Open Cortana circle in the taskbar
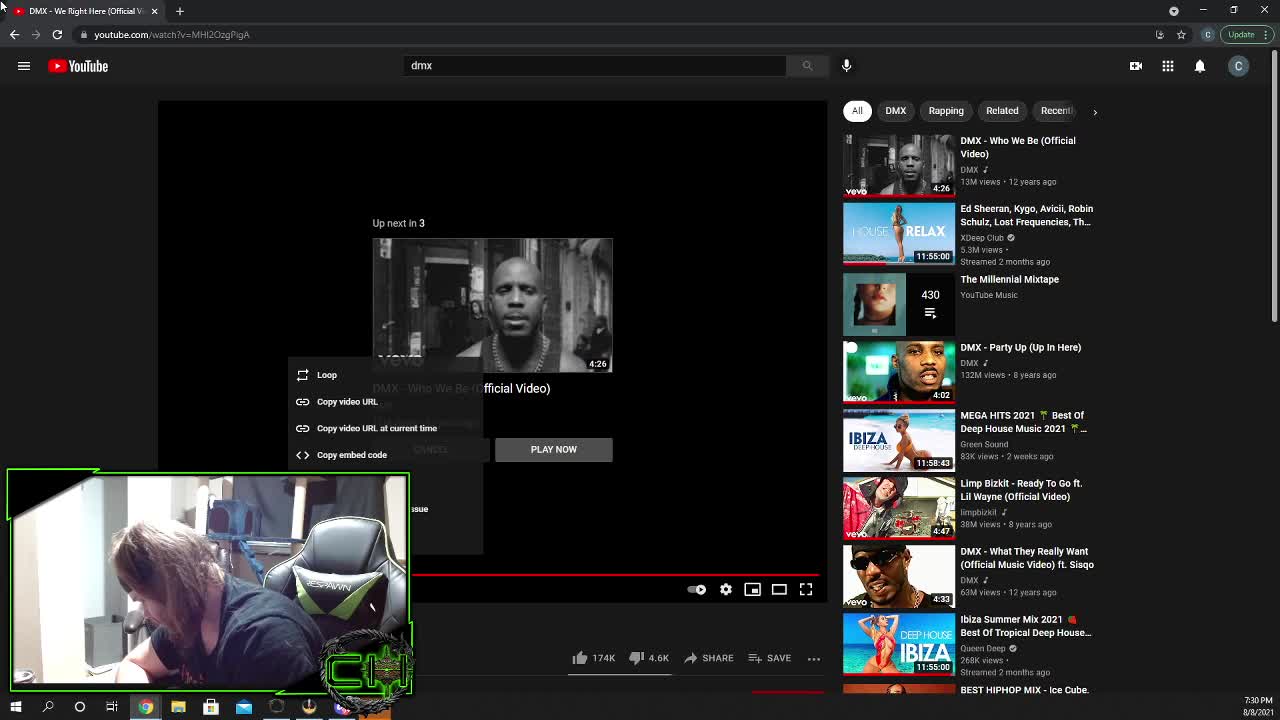This screenshot has height=720, width=1280. [80, 707]
